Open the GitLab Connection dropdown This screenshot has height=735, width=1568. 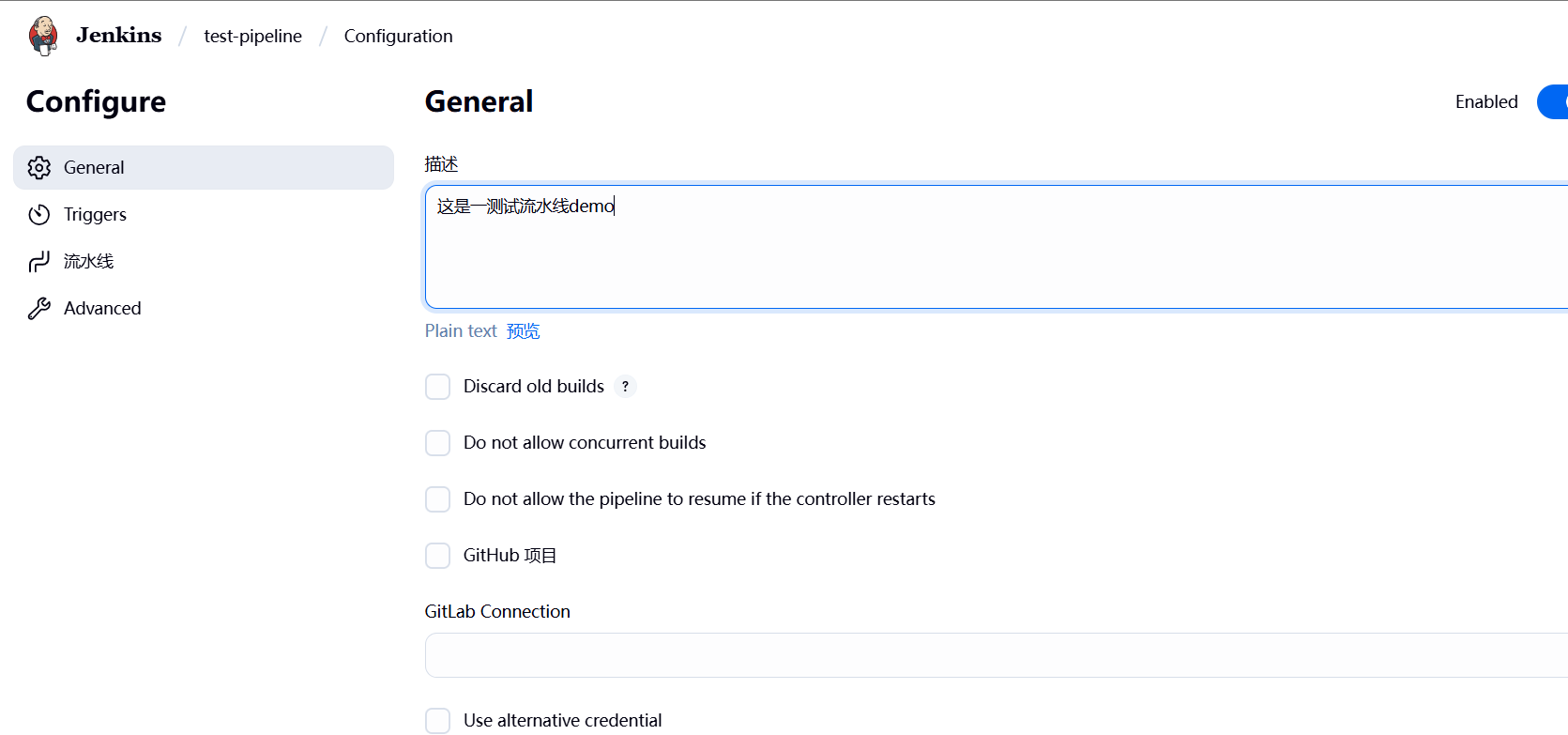click(996, 655)
